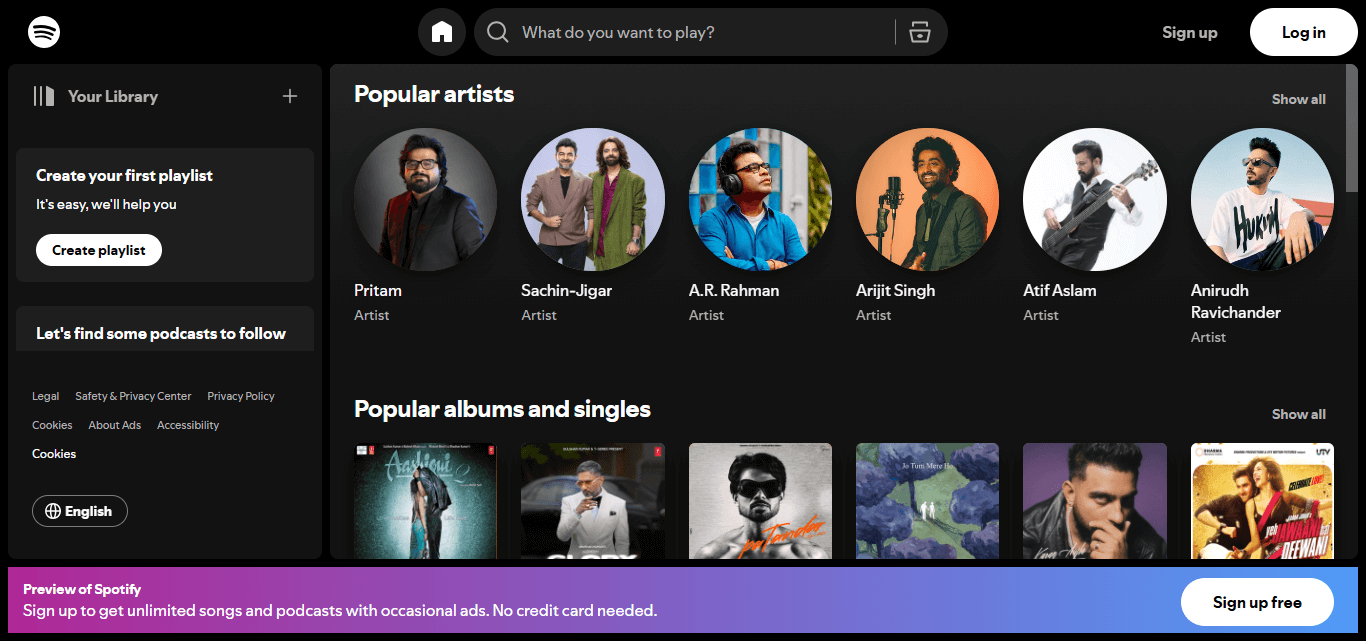Click the Sign up free button
Image resolution: width=1366 pixels, height=641 pixels.
(x=1257, y=602)
